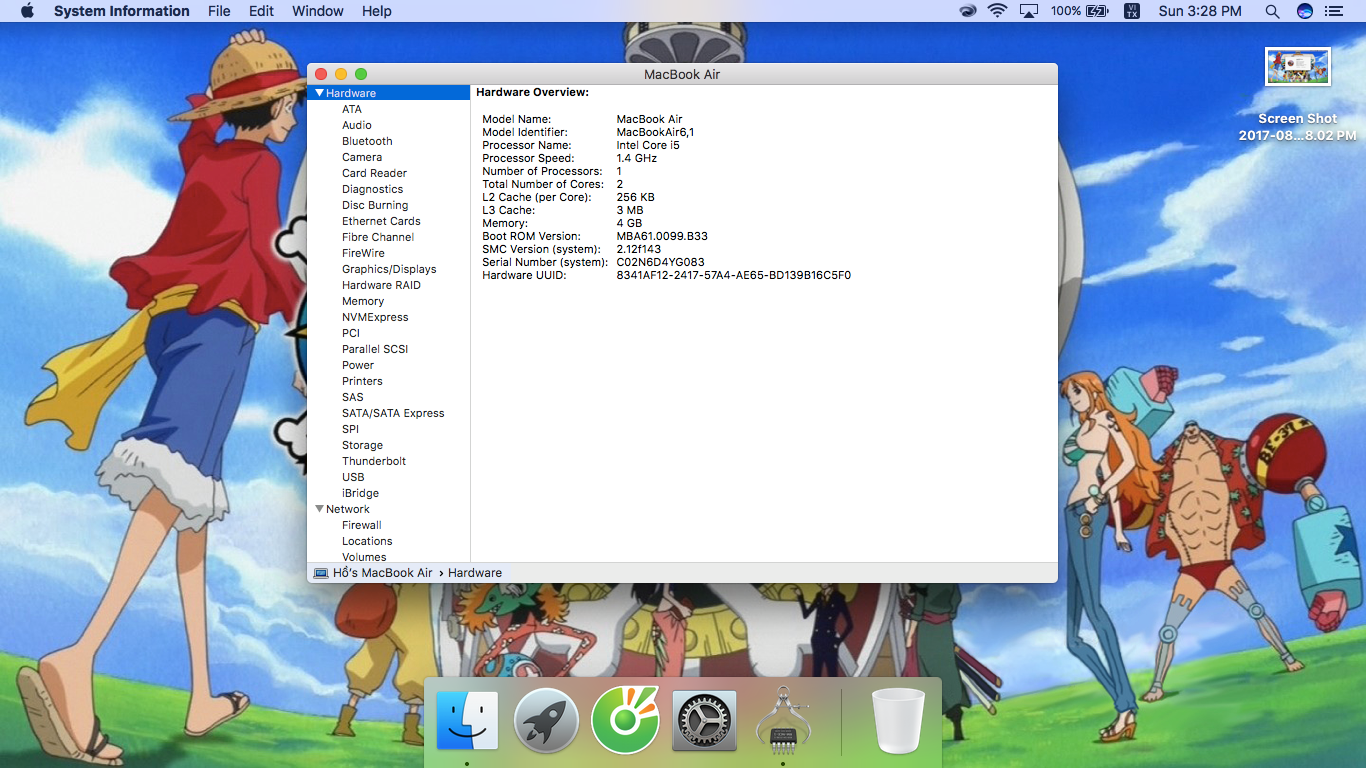Select Ethernet Cards in sidebar
The image size is (1366, 768).
click(x=381, y=221)
